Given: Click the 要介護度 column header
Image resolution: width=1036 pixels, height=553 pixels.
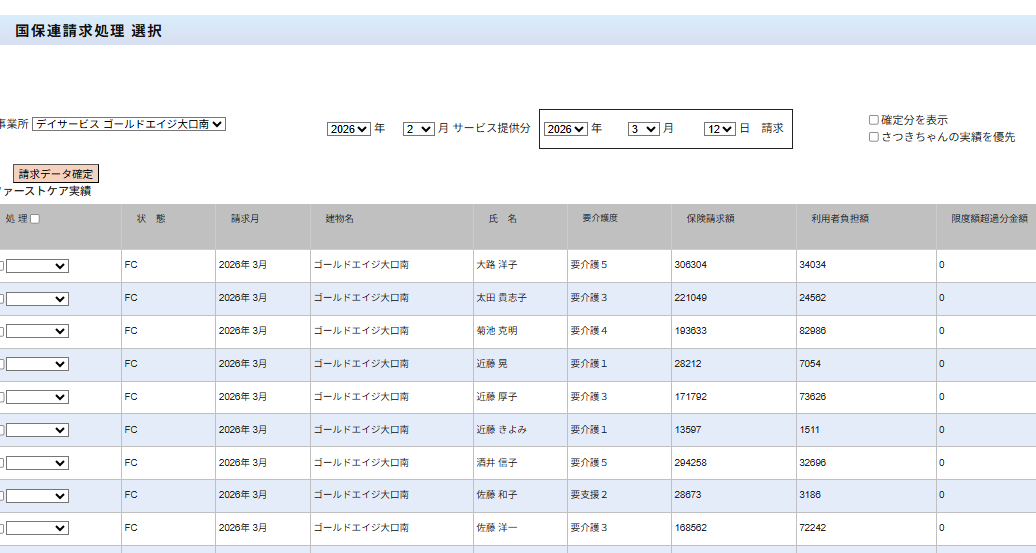Looking at the screenshot, I should pos(600,218).
